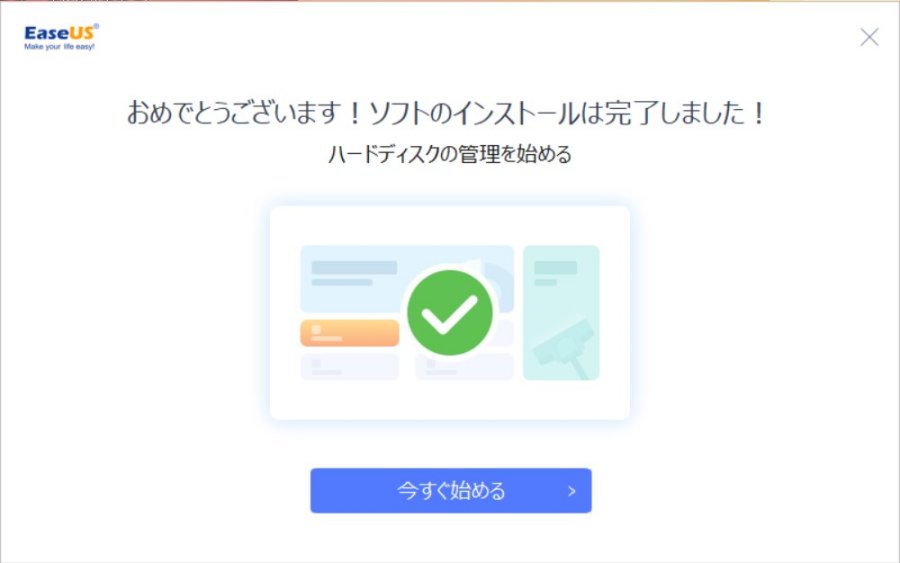Viewport: 900px width, 563px height.
Task: Click the teal cleanup brush panel illustration
Action: pos(561,313)
